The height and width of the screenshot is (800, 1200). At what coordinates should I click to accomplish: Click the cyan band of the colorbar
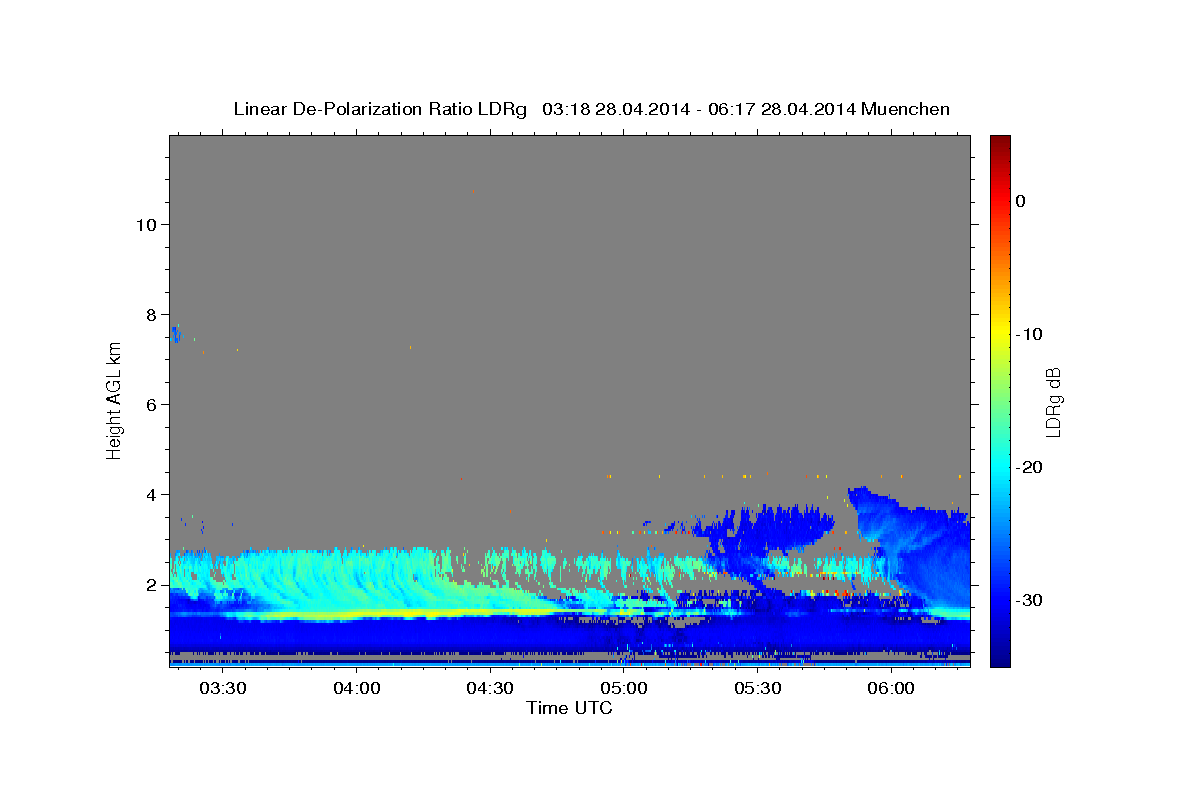point(1000,467)
